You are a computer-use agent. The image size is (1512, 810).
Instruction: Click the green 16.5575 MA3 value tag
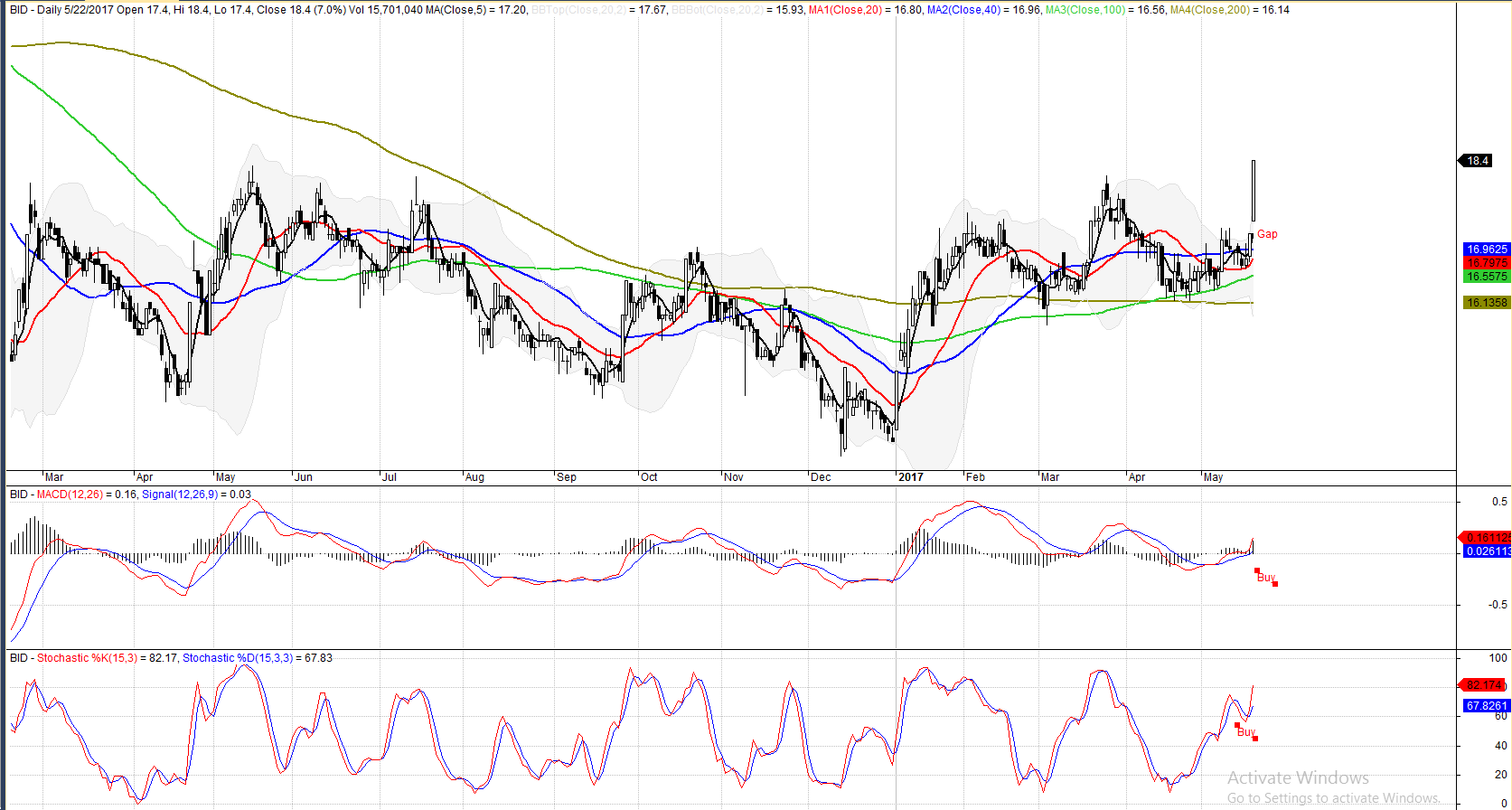[x=1486, y=277]
